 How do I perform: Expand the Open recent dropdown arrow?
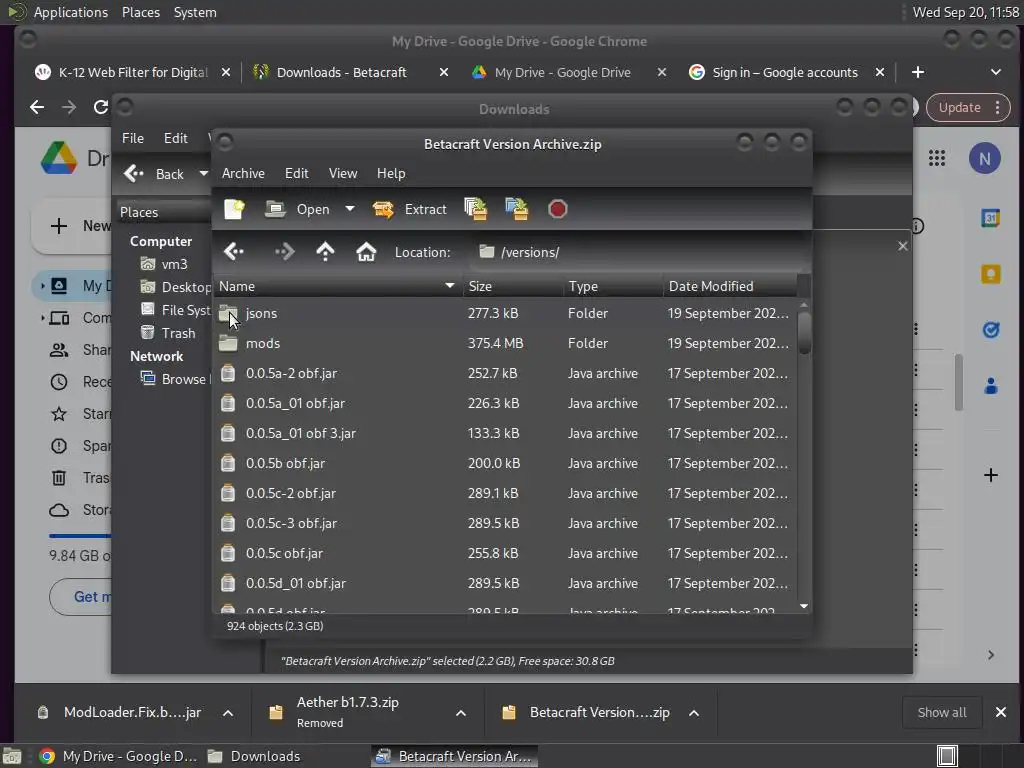pos(350,209)
